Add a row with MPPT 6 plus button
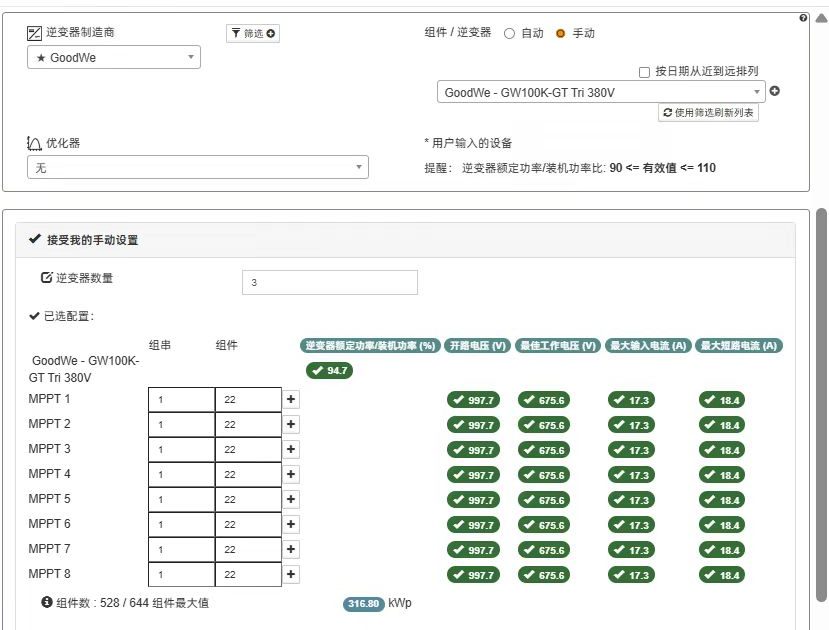 coord(291,524)
